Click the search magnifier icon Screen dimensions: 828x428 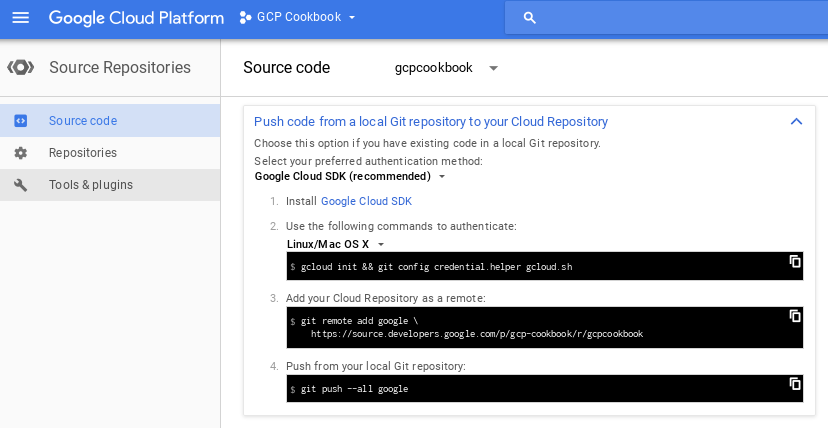tap(530, 18)
